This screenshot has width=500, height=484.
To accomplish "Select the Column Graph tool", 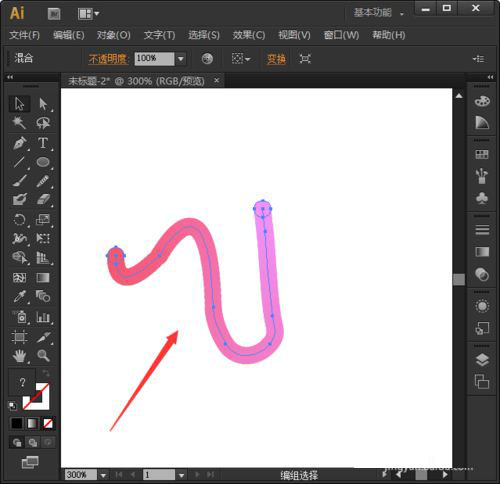I will click(43, 317).
